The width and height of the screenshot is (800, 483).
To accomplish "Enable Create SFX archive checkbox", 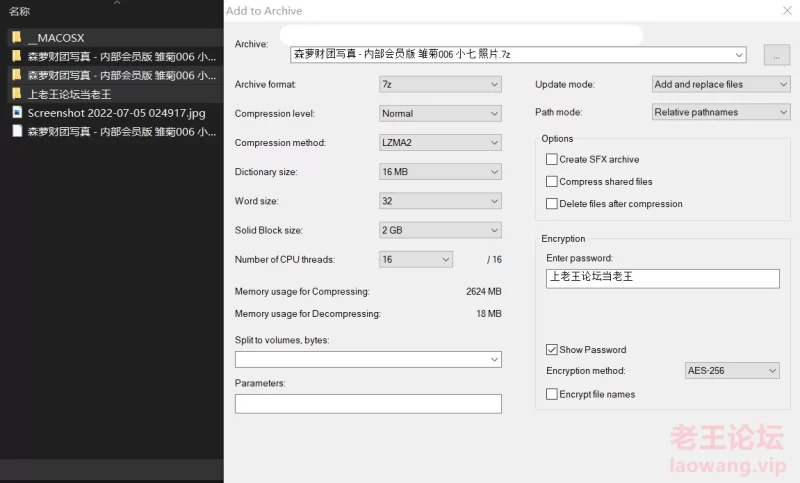I will pos(552,159).
